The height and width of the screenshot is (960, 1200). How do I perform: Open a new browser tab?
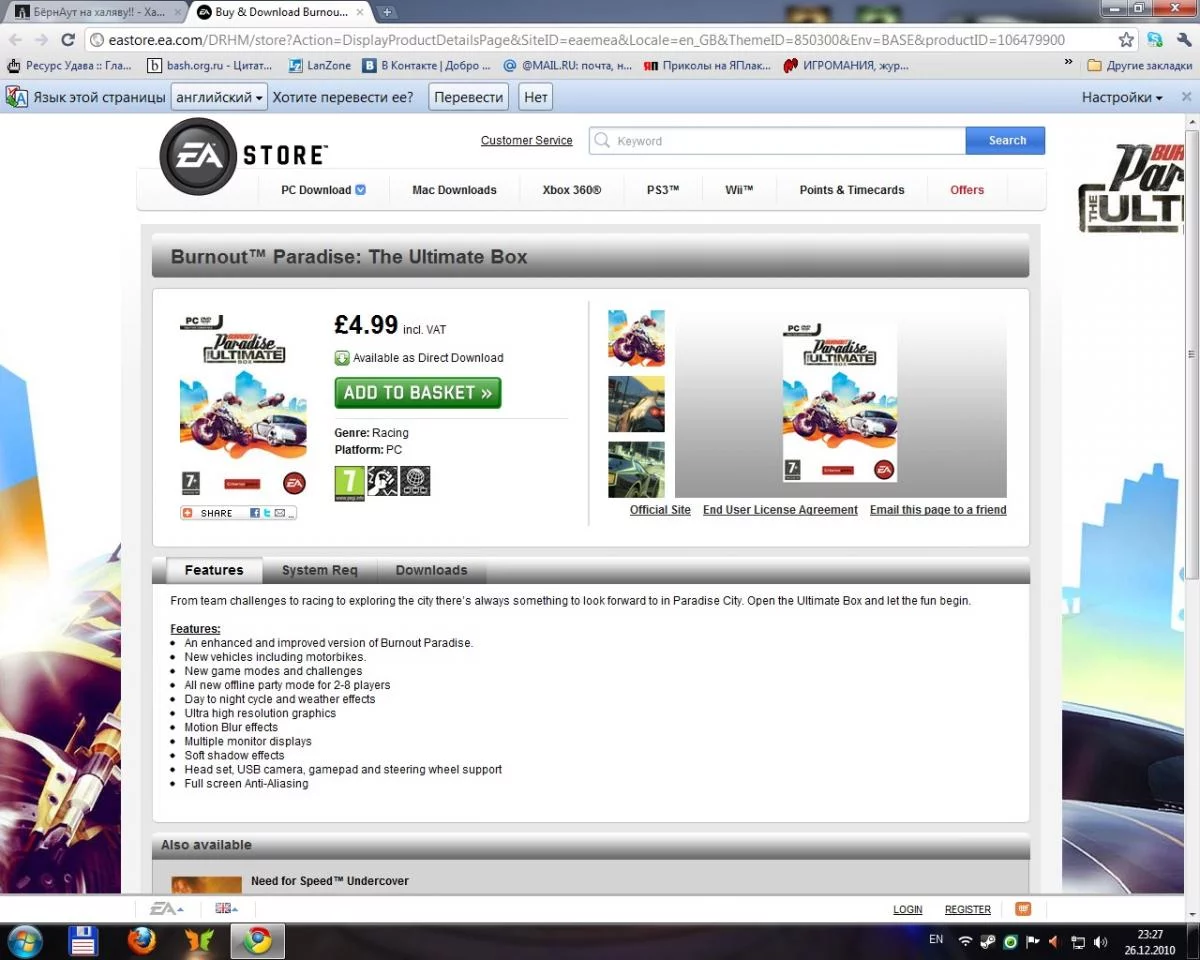(x=388, y=12)
